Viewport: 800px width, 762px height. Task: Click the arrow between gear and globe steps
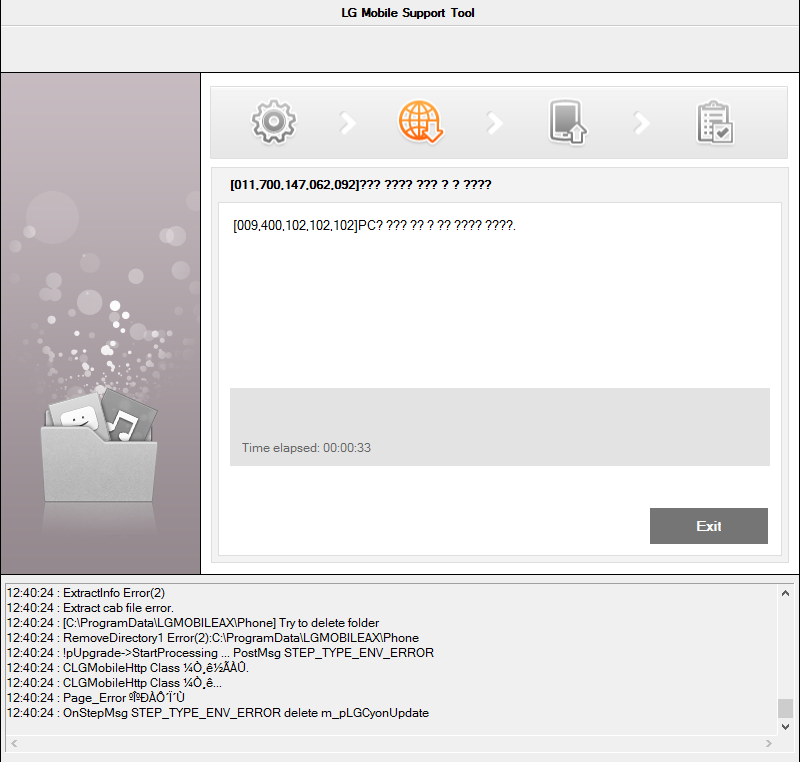pos(347,123)
